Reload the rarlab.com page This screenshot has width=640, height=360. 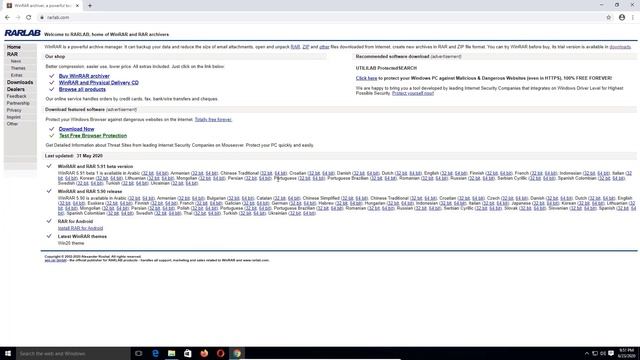point(29,18)
